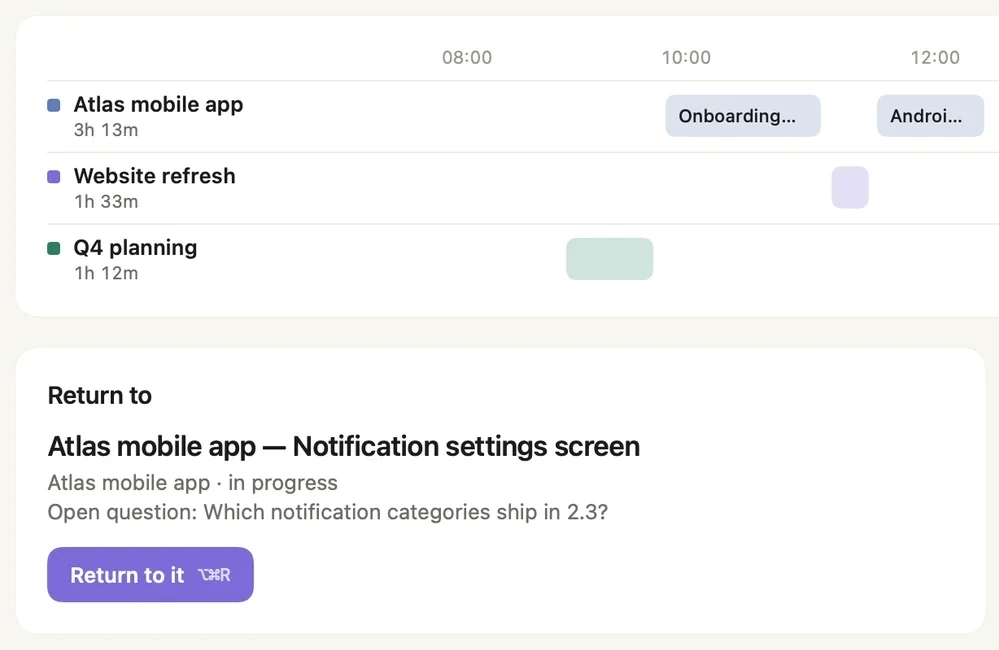Select the purple Website refresh time block
This screenshot has width=999, height=650.
pyautogui.click(x=850, y=187)
